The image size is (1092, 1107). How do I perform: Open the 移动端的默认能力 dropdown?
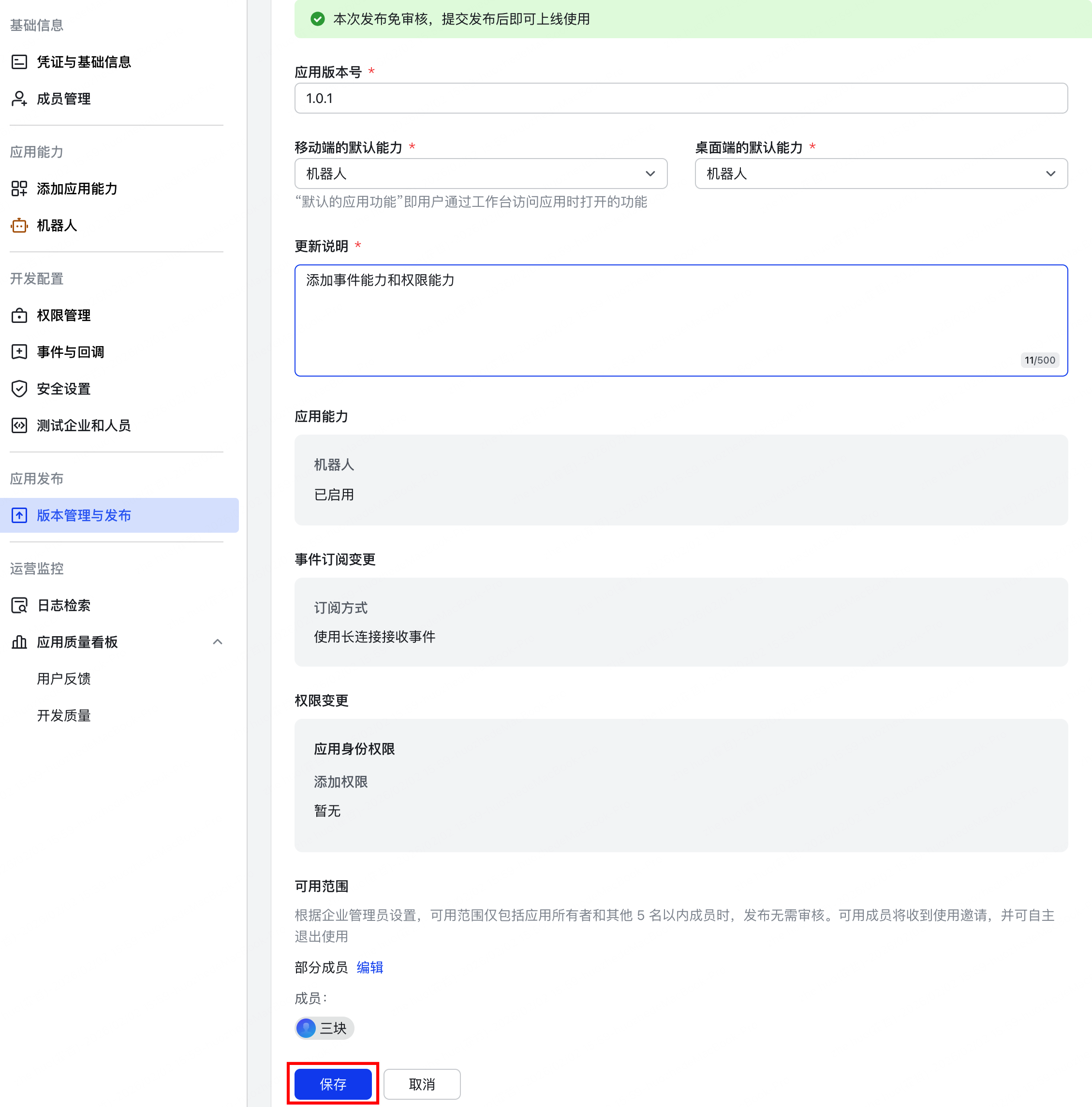point(480,174)
